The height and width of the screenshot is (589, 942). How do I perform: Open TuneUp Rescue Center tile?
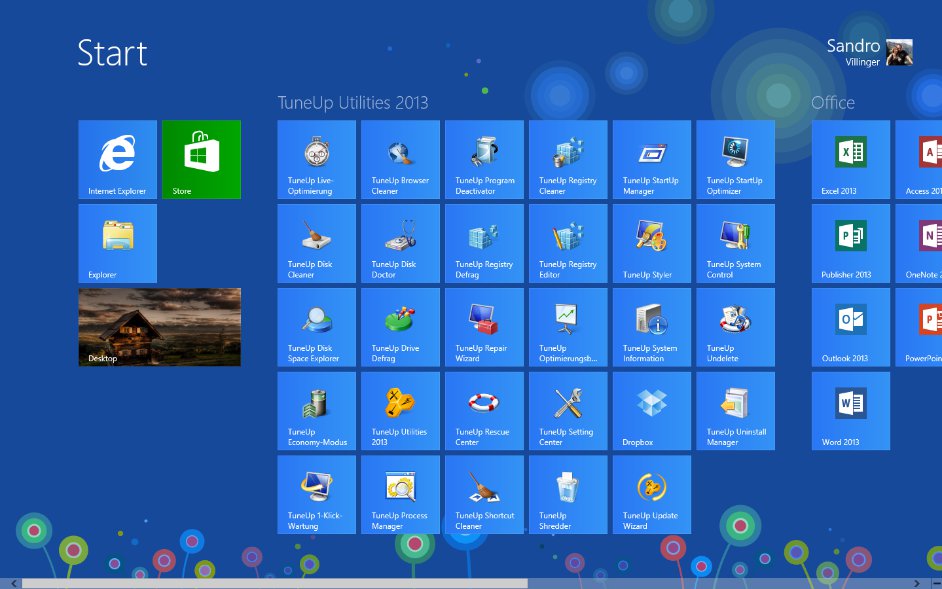point(484,411)
